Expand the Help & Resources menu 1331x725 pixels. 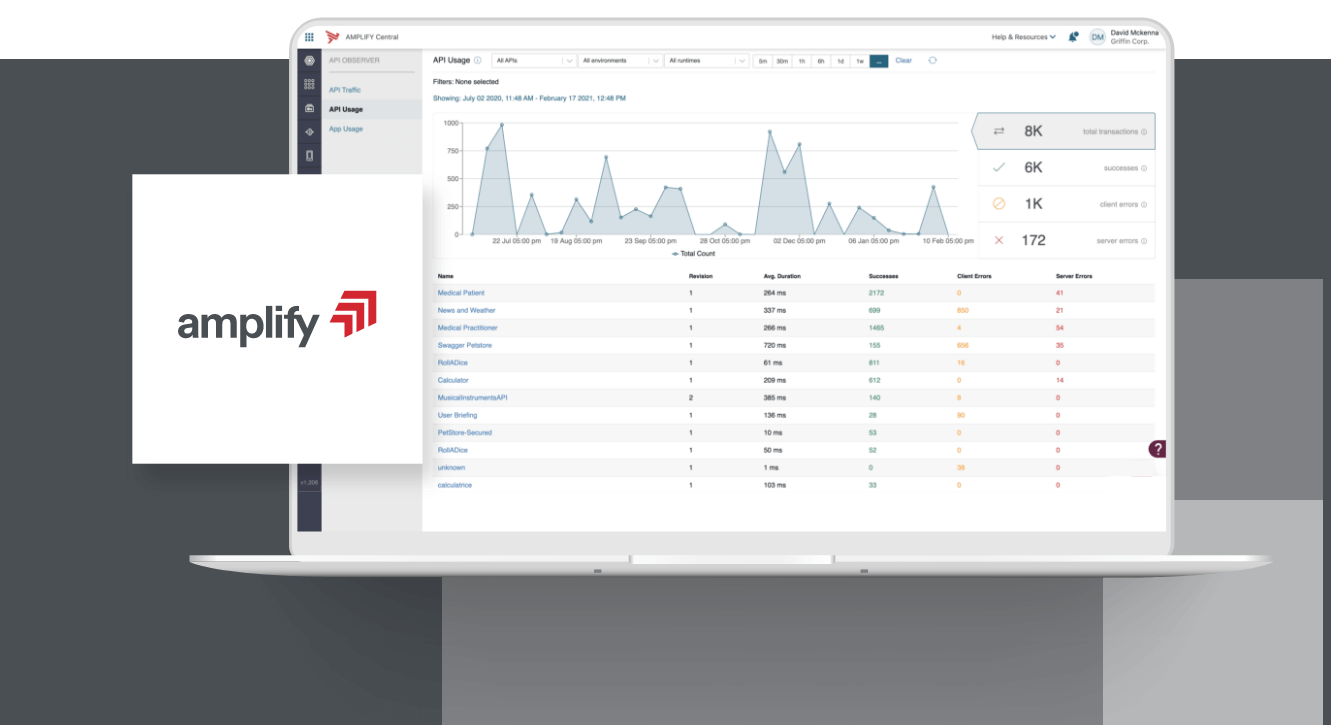click(1023, 37)
